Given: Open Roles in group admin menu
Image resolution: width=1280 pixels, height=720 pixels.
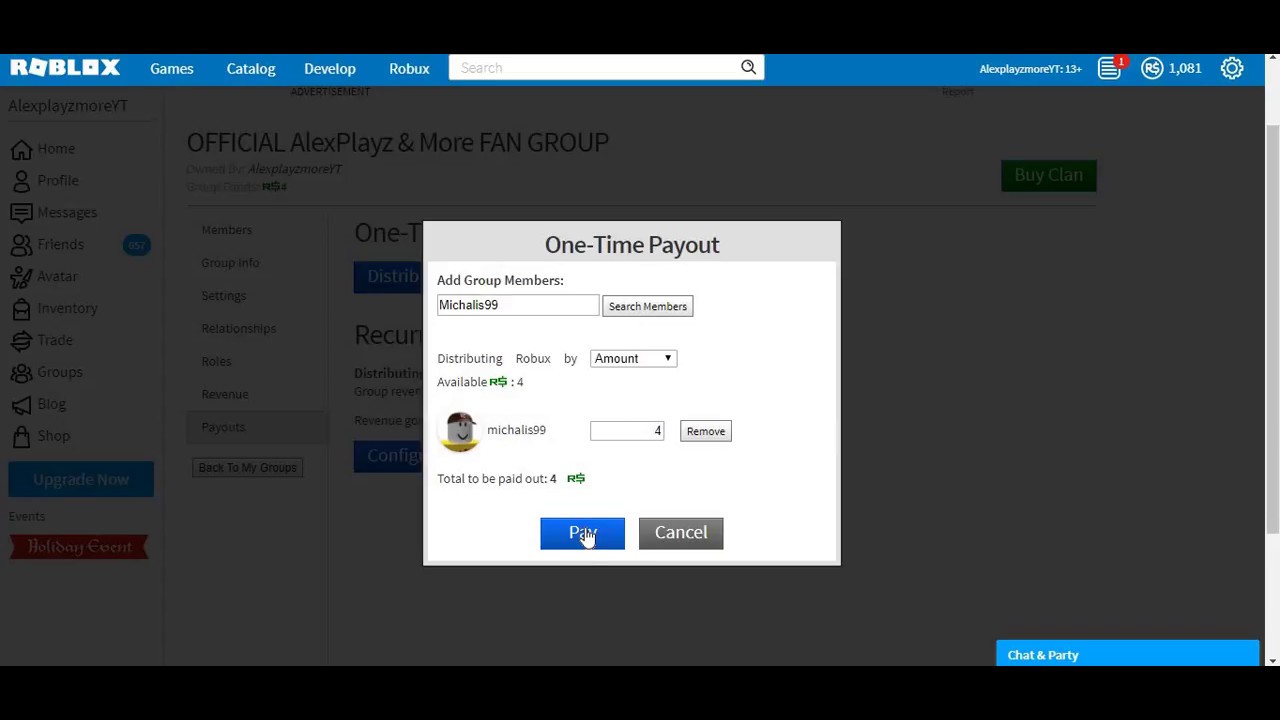Looking at the screenshot, I should pos(216,362).
